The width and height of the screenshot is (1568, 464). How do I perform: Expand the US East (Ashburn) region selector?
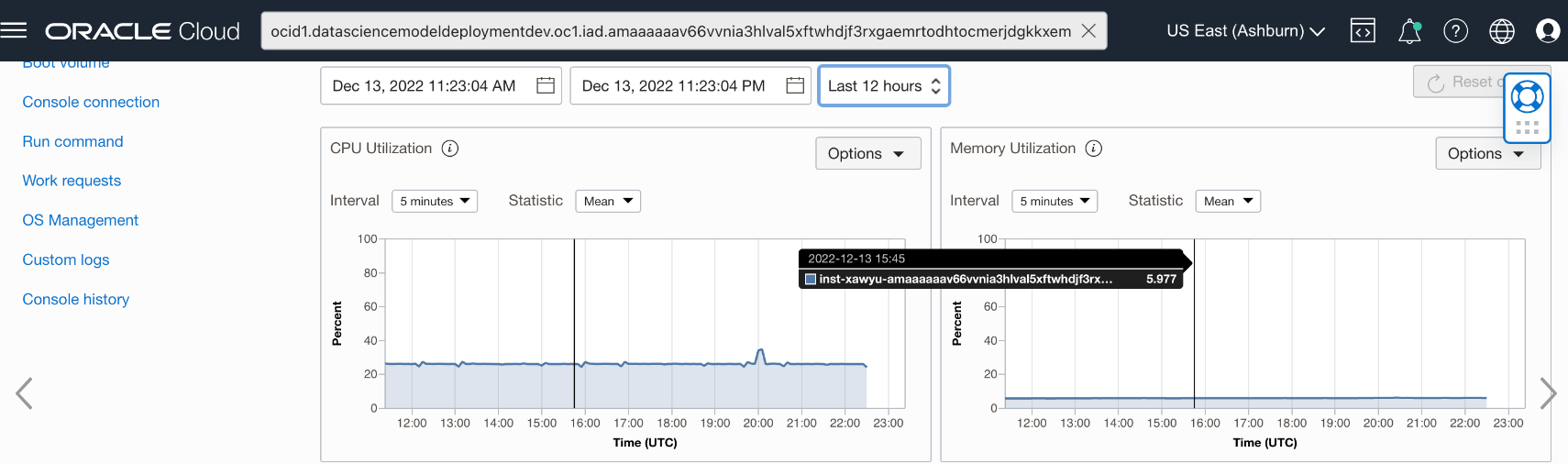[x=1245, y=31]
